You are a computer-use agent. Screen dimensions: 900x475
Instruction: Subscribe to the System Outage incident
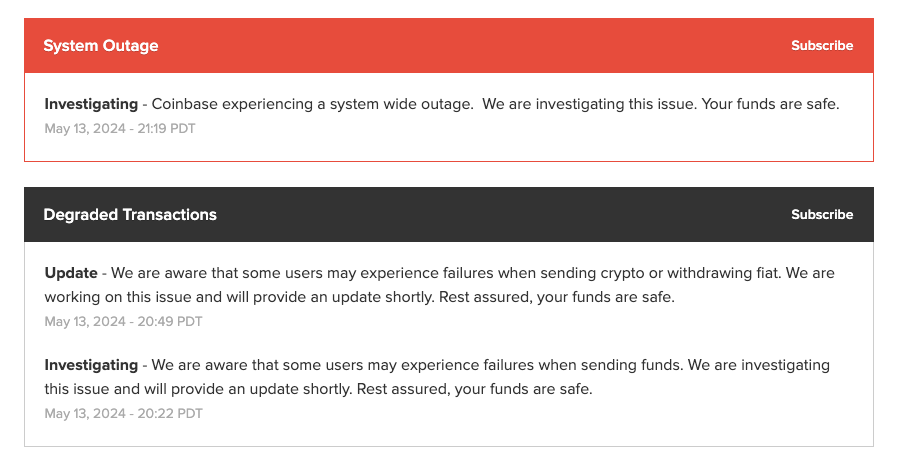[x=822, y=46]
